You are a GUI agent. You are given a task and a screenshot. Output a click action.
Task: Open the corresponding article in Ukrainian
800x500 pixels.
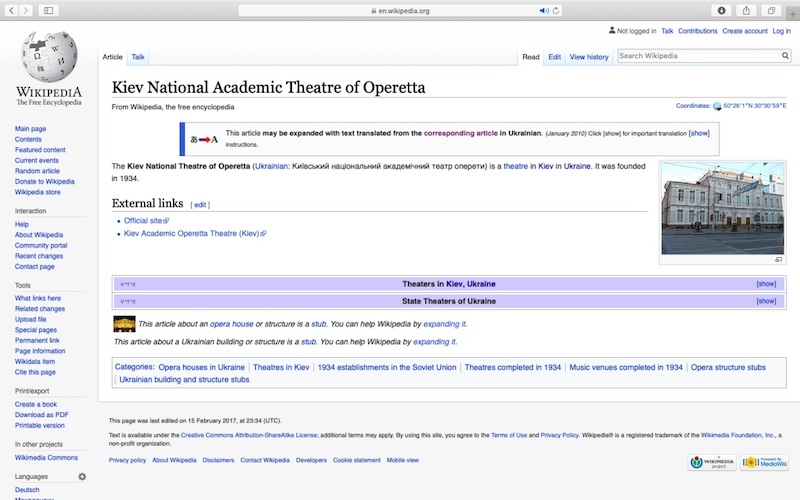[x=460, y=133]
